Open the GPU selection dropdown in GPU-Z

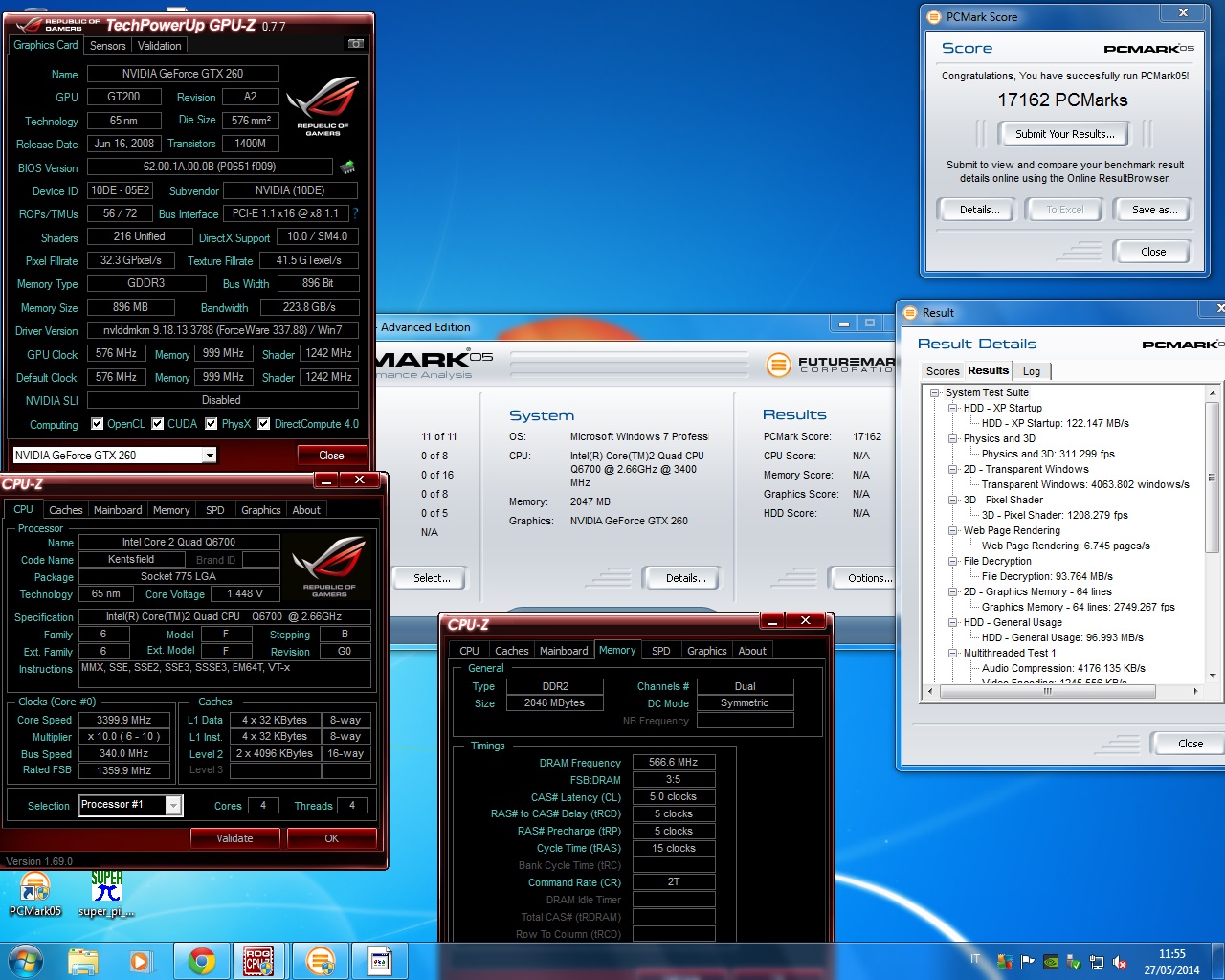point(209,456)
